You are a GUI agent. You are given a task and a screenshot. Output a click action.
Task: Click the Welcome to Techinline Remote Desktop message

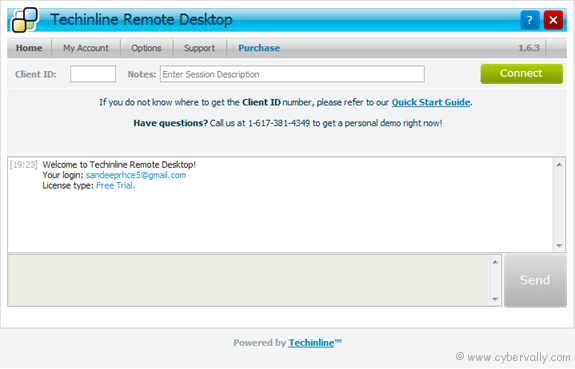point(119,165)
